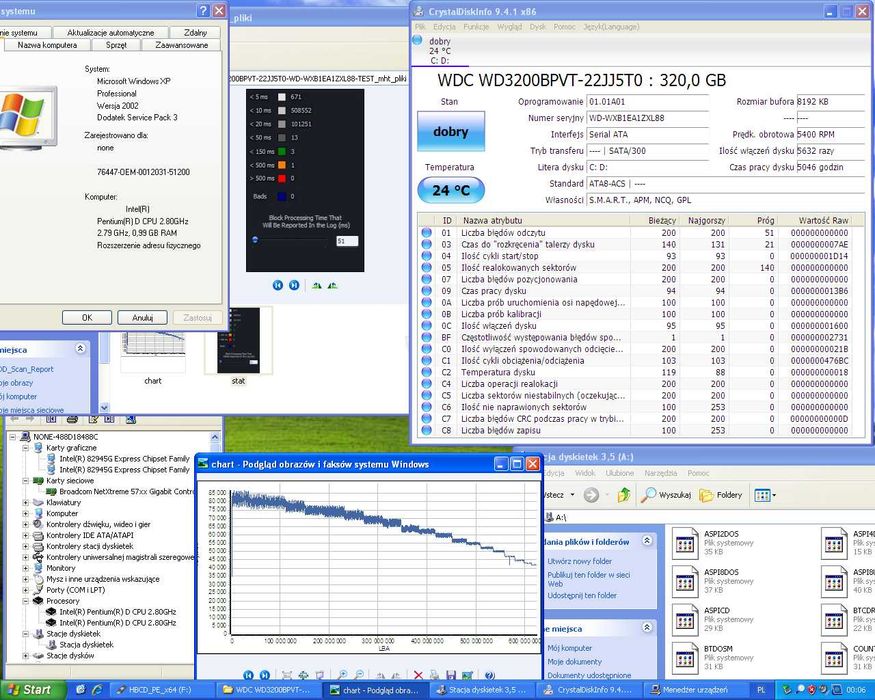
Task: Click PL language indicator in taskbar
Action: point(761,690)
